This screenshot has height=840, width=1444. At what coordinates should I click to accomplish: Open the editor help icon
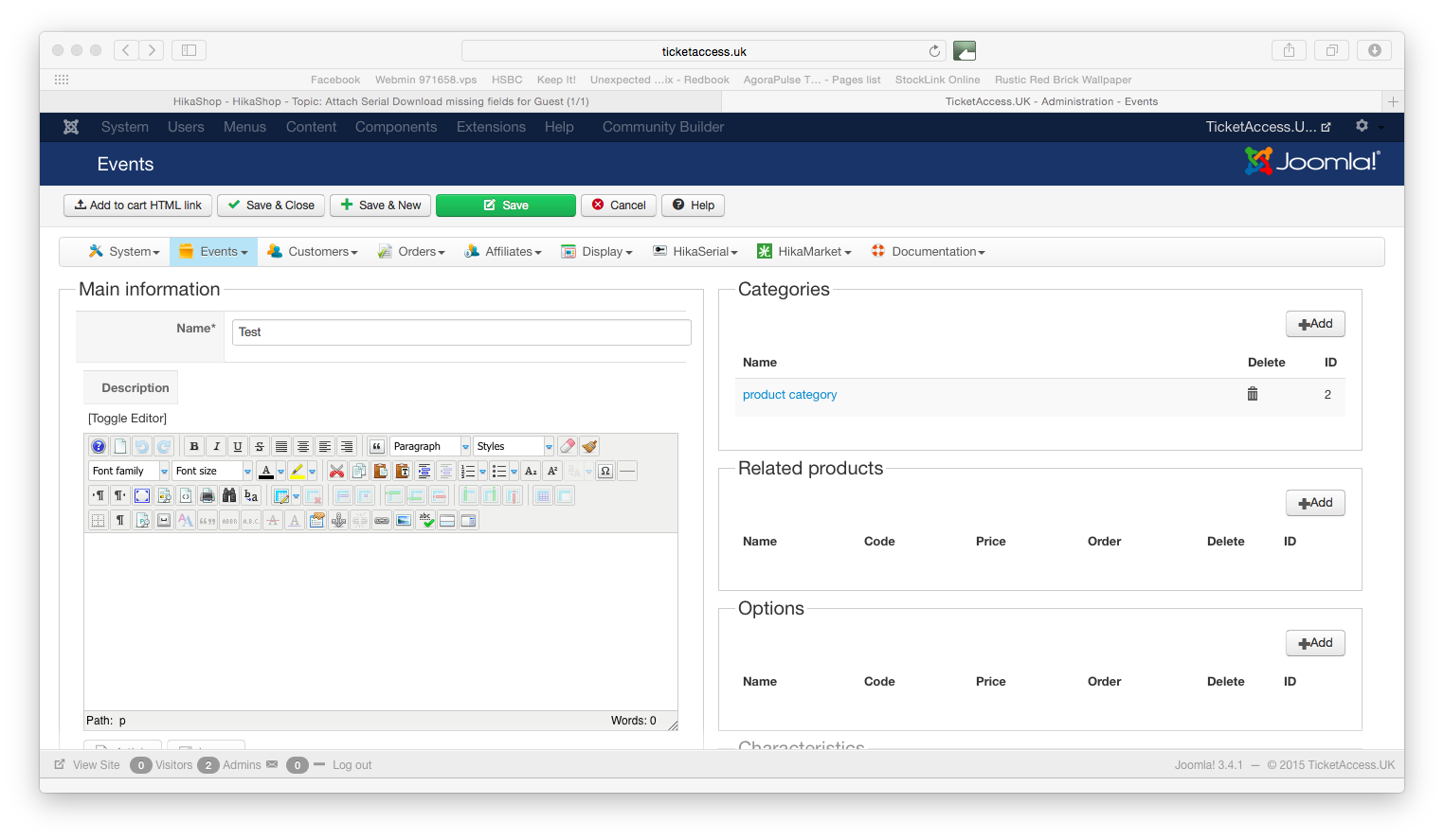click(x=99, y=446)
